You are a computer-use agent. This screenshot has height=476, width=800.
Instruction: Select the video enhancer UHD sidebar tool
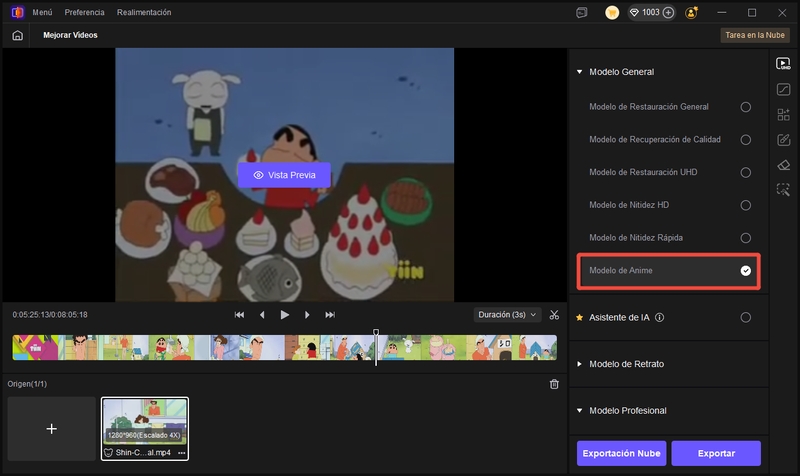783,64
